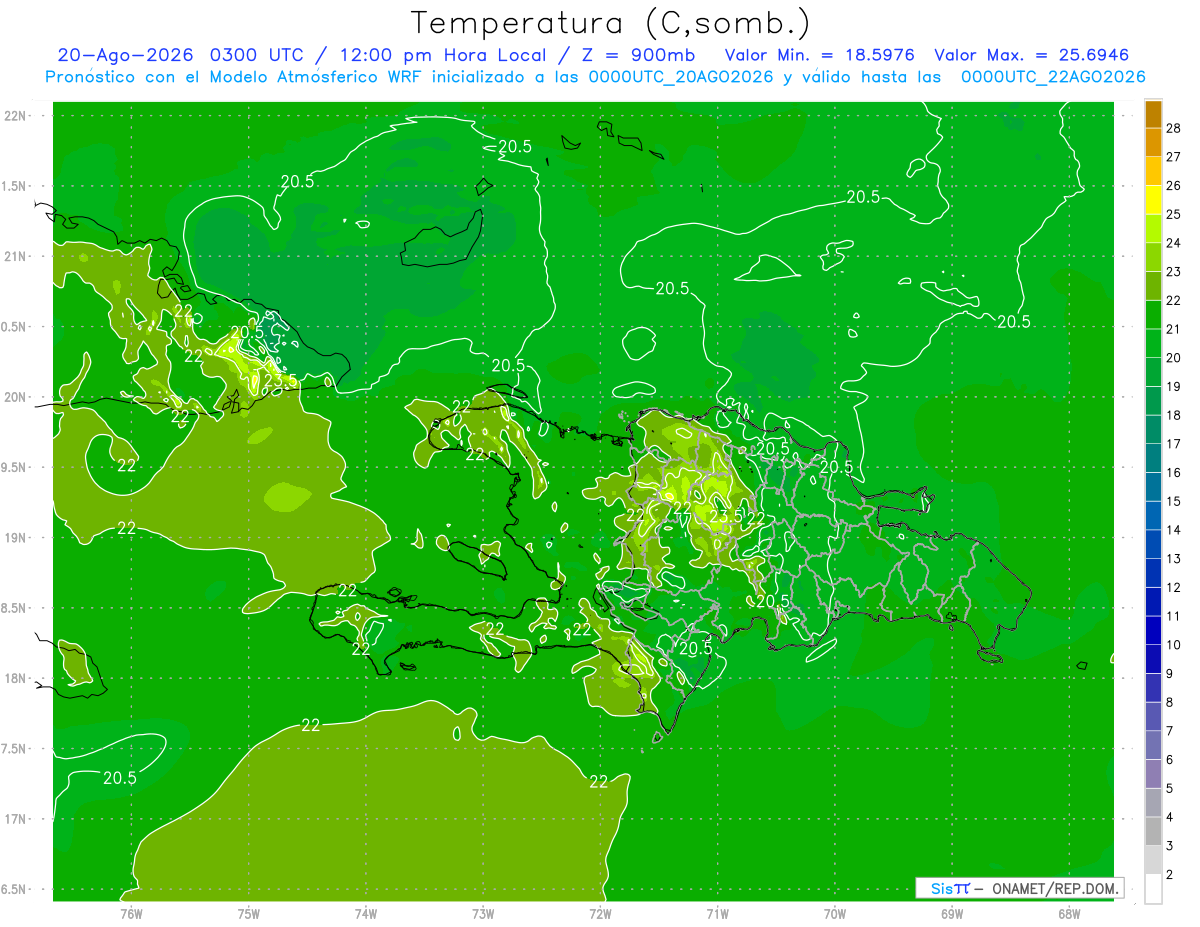1200x927 pixels.
Task: Click the white legend swatch below value 2
Action: [1153, 890]
